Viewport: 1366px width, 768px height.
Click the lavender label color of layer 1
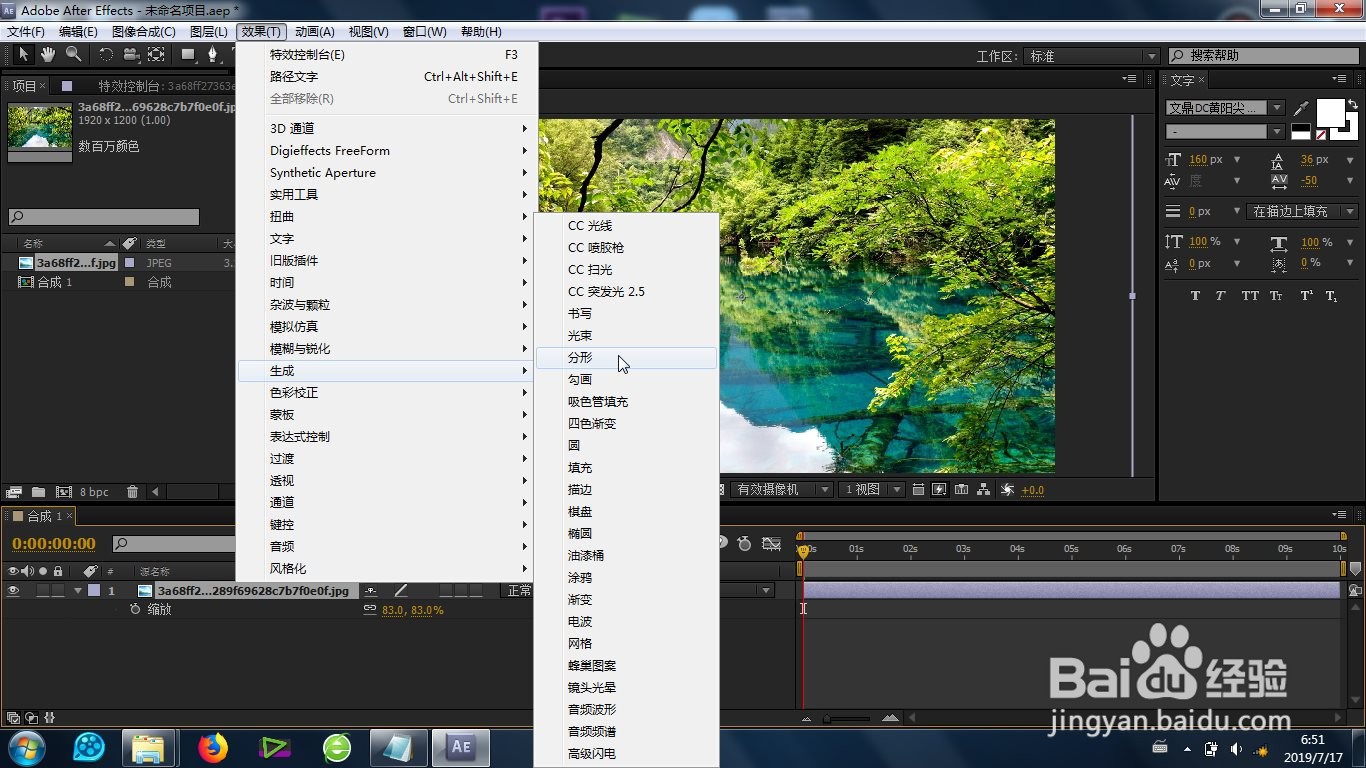(x=94, y=591)
